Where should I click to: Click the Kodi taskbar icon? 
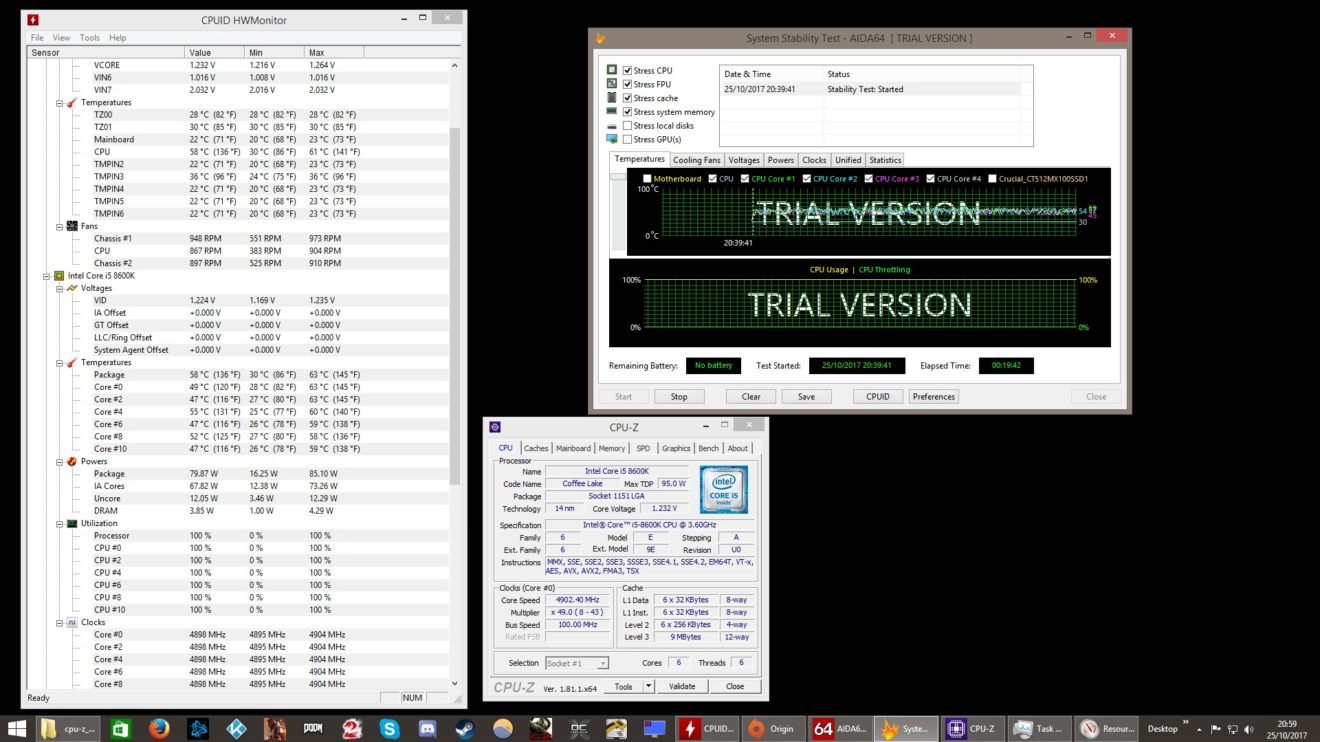(x=237, y=728)
